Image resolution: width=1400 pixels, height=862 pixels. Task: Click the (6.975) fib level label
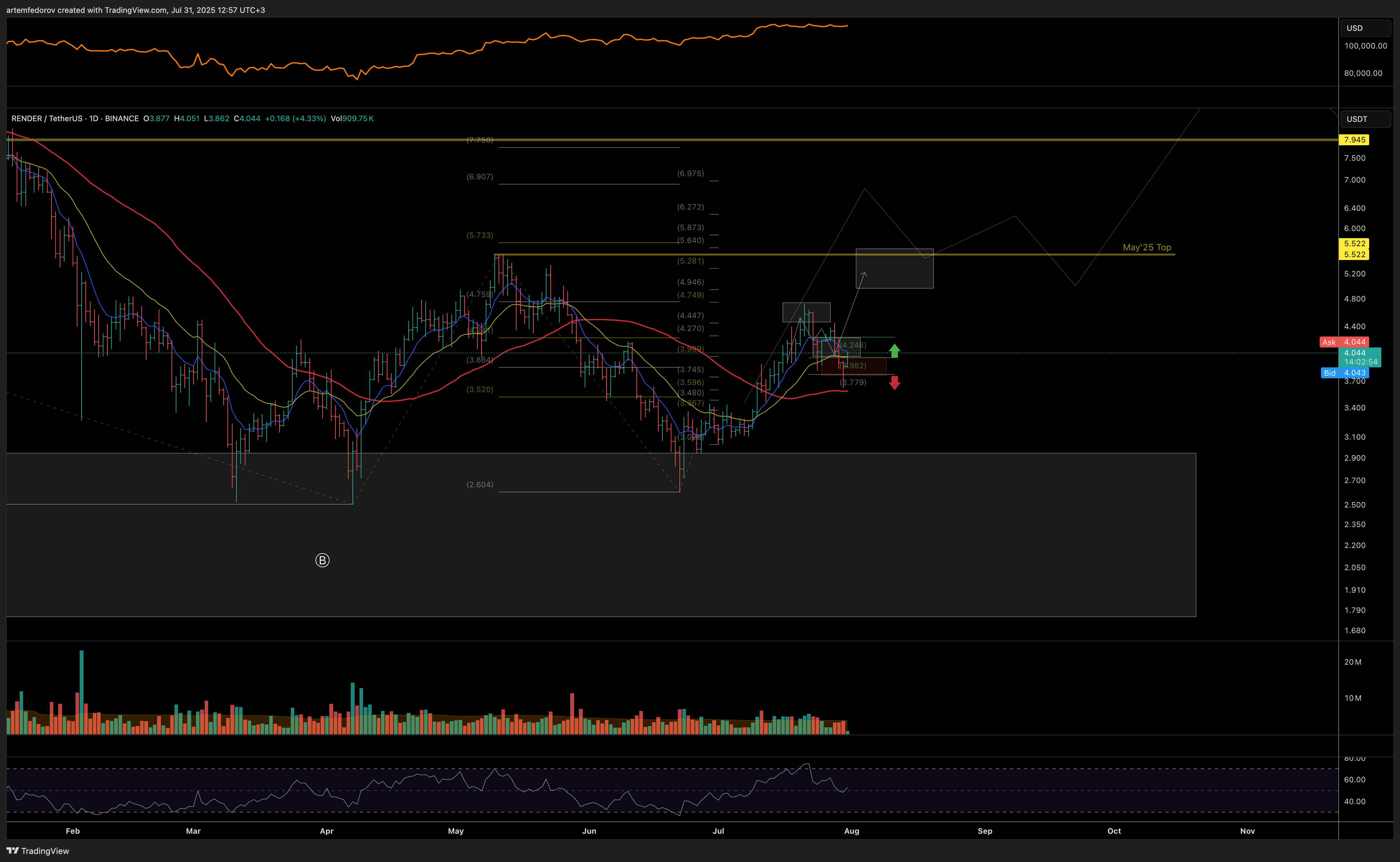tap(691, 173)
